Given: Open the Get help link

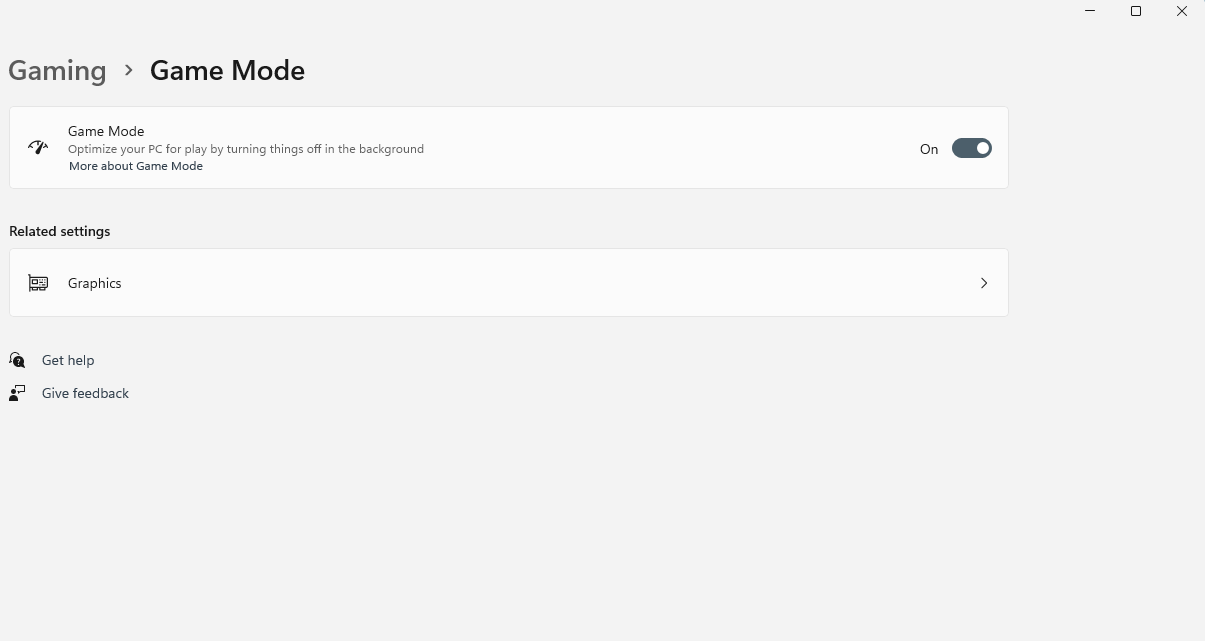Looking at the screenshot, I should (x=68, y=360).
